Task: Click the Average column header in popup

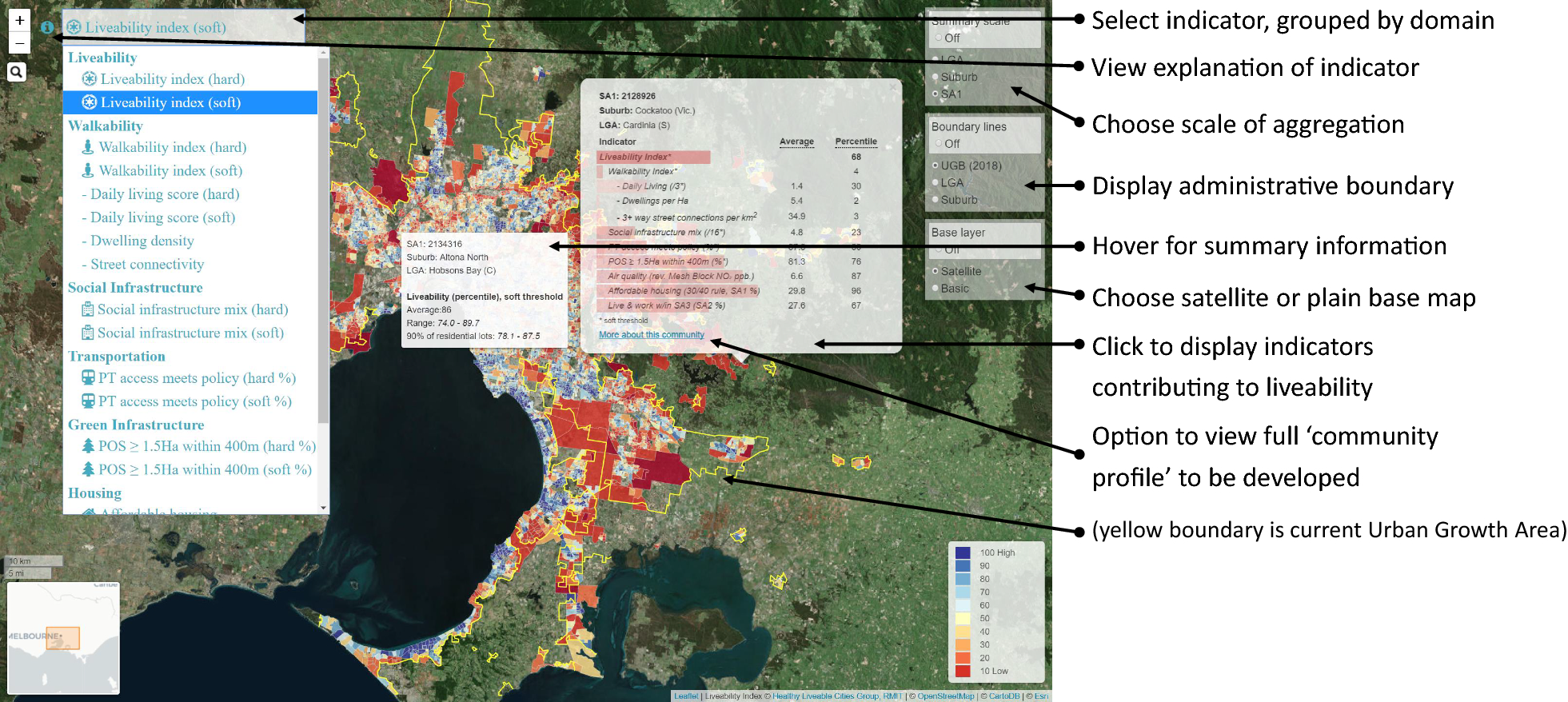Action: (x=796, y=142)
